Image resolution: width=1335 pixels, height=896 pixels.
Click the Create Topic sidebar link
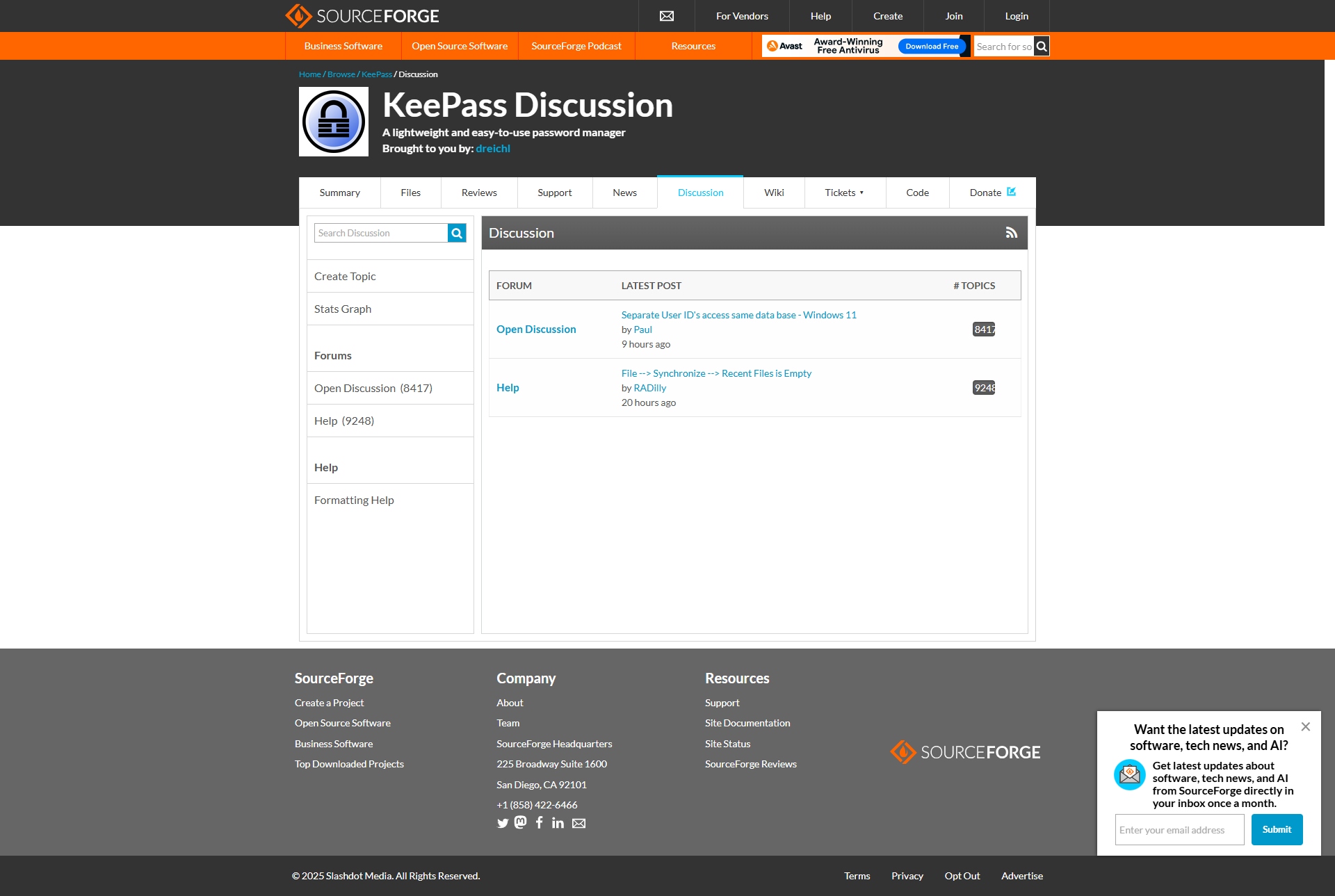click(x=345, y=277)
